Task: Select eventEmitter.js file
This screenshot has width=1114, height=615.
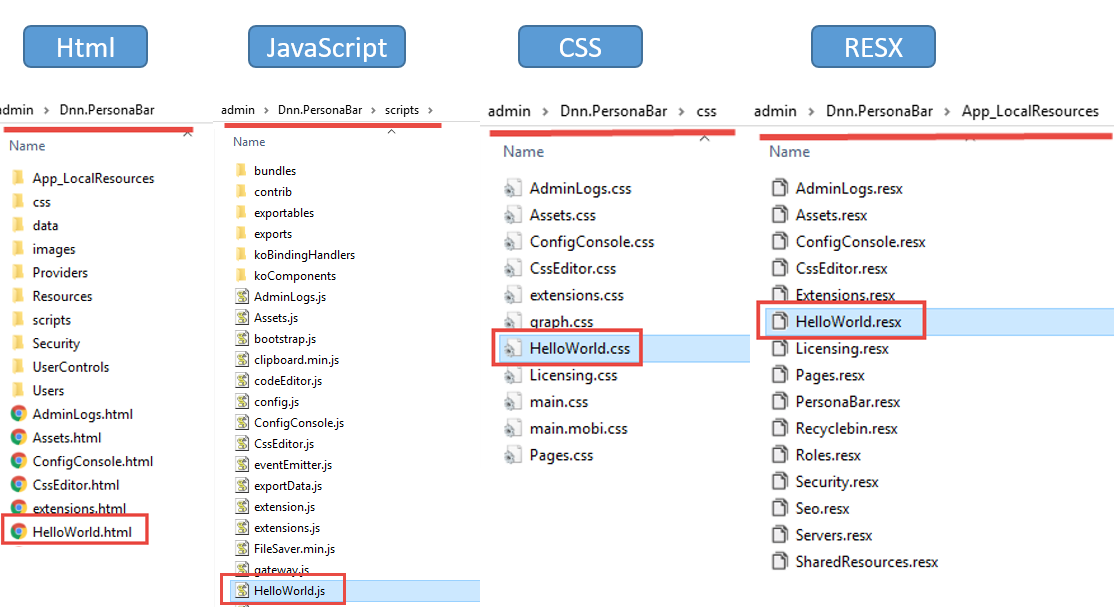Action: click(x=293, y=464)
